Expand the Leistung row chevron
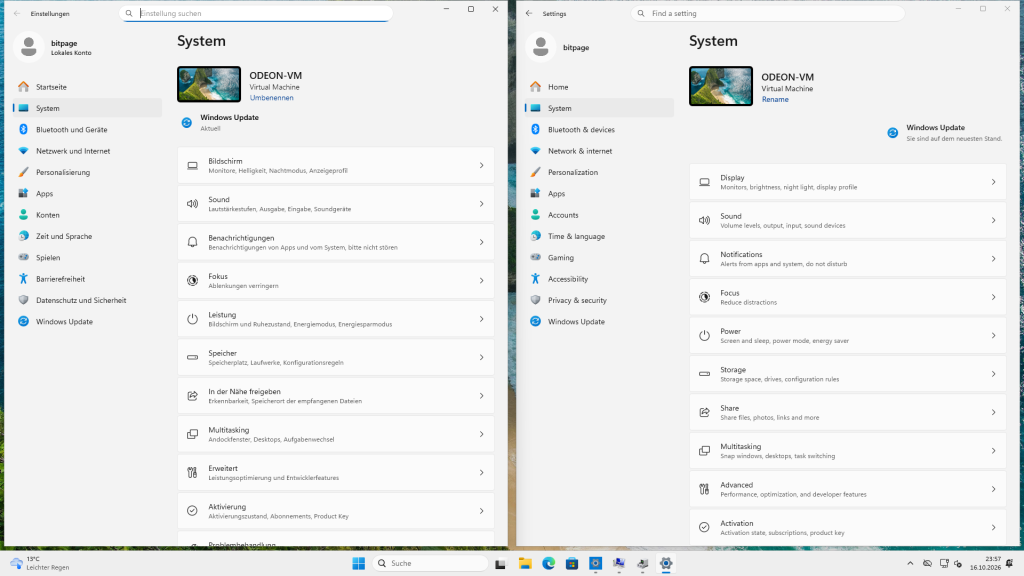The image size is (1024, 576). pos(481,319)
